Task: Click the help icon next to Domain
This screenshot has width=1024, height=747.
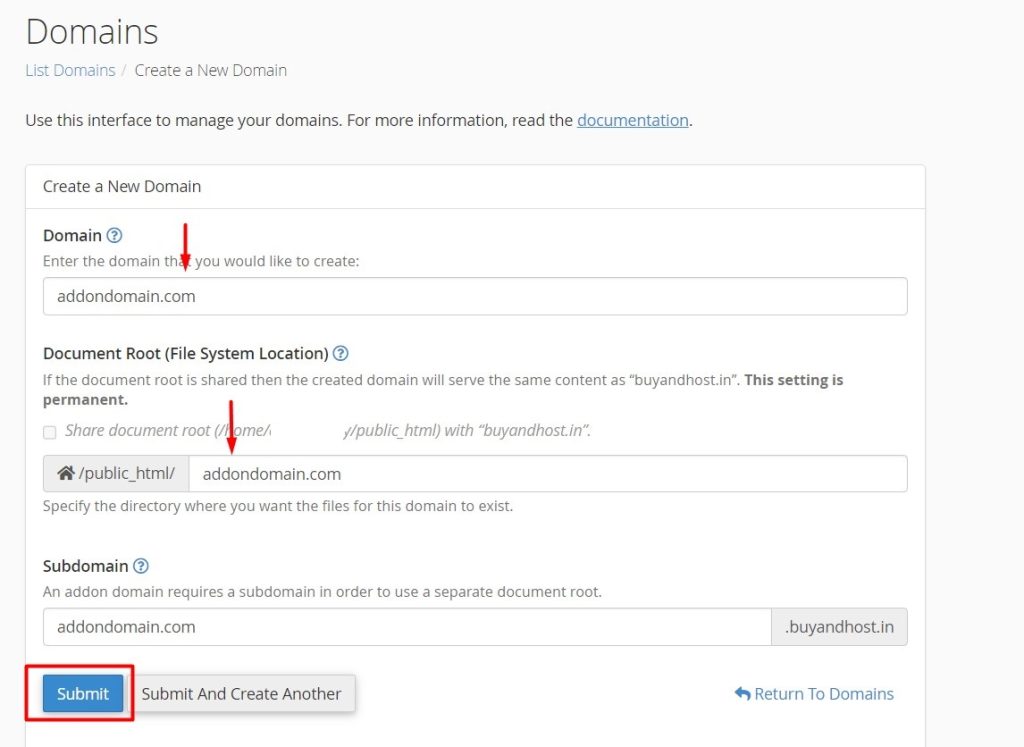Action: pyautogui.click(x=114, y=236)
